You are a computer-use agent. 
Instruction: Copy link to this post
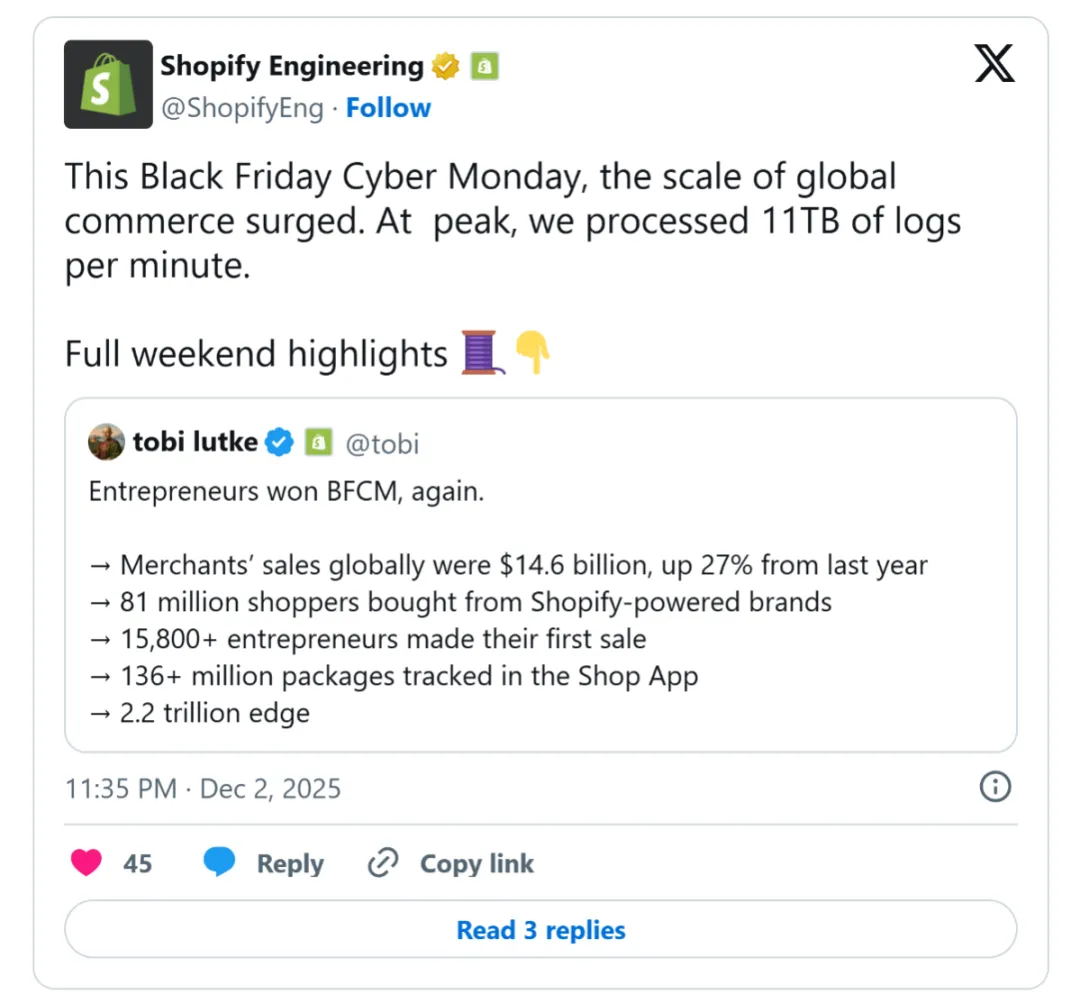click(476, 864)
